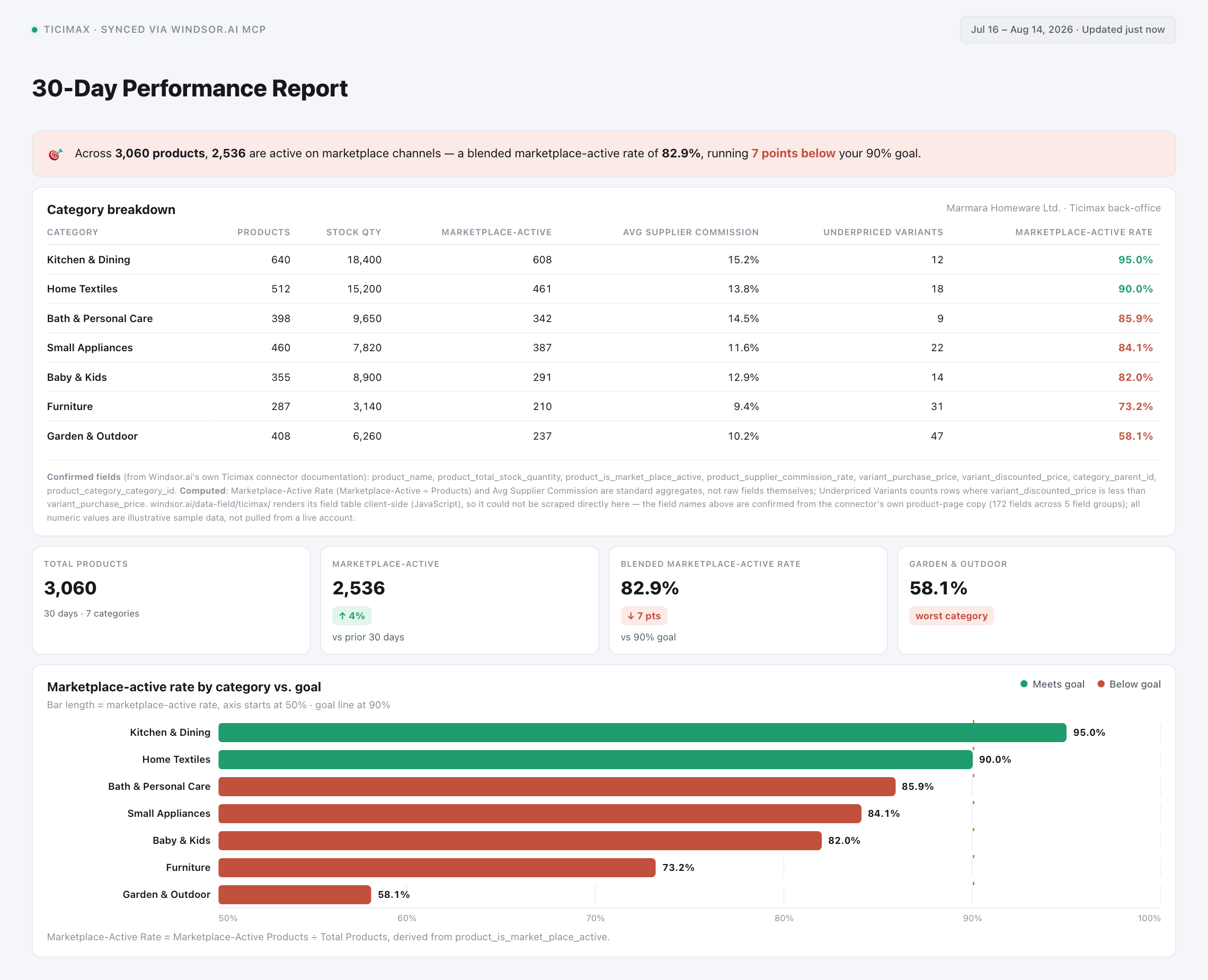Click the Category breakdown heading

pyautogui.click(x=111, y=209)
